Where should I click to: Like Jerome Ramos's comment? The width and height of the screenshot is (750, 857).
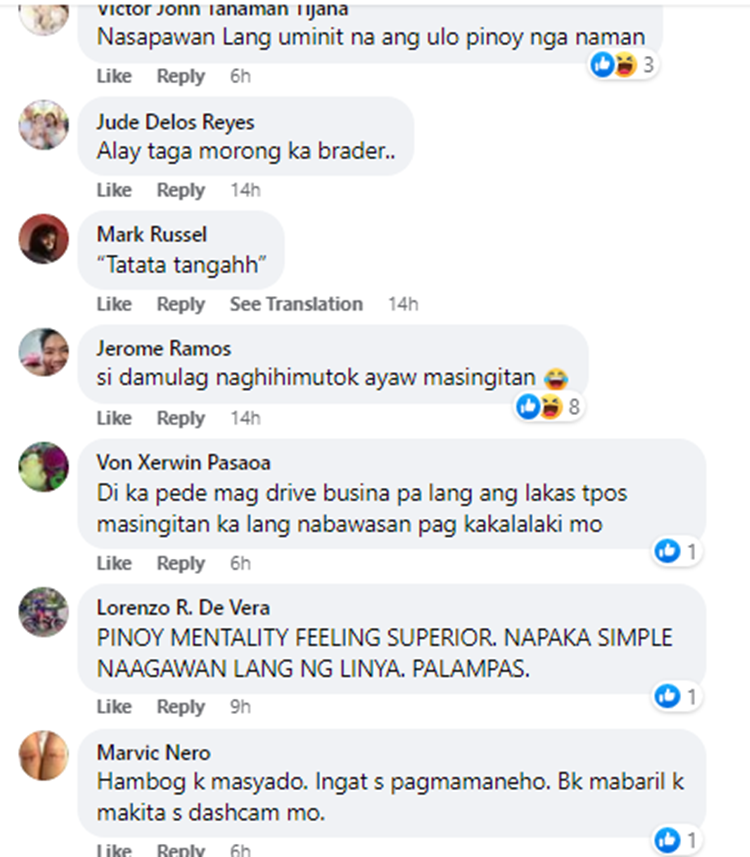pyautogui.click(x=114, y=418)
